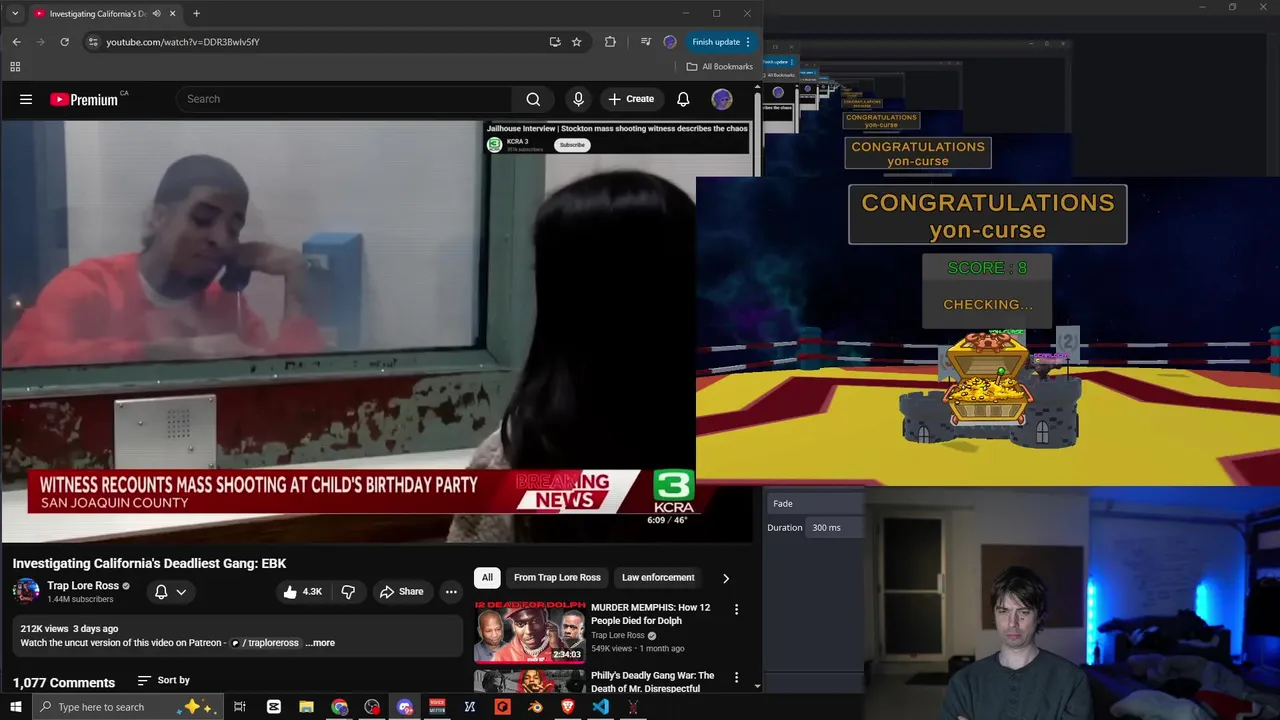Screen dimensions: 1280x720
Task: Open the All Bookmarks folder
Action: click(720, 67)
